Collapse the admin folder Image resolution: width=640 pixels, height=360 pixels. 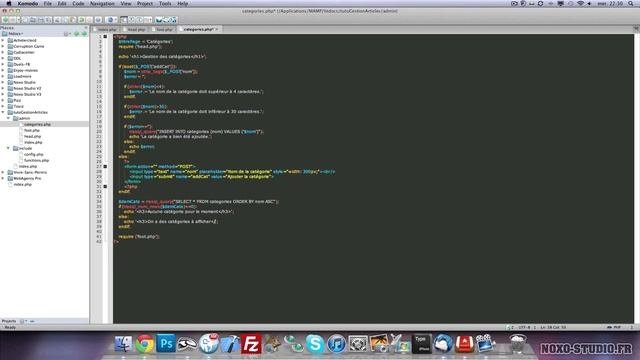(x=8, y=118)
